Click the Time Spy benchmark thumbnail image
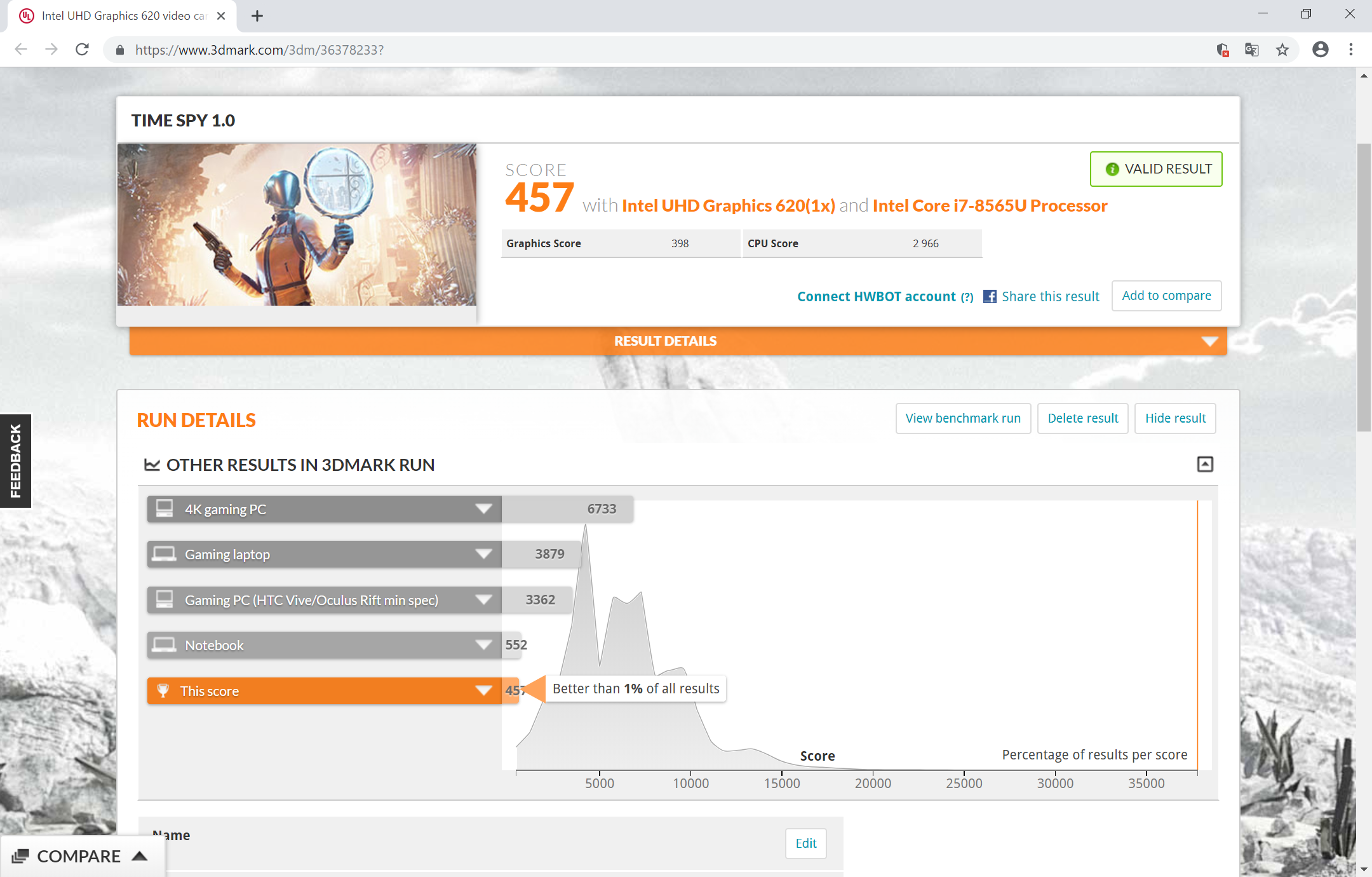1372x877 pixels. [x=297, y=224]
